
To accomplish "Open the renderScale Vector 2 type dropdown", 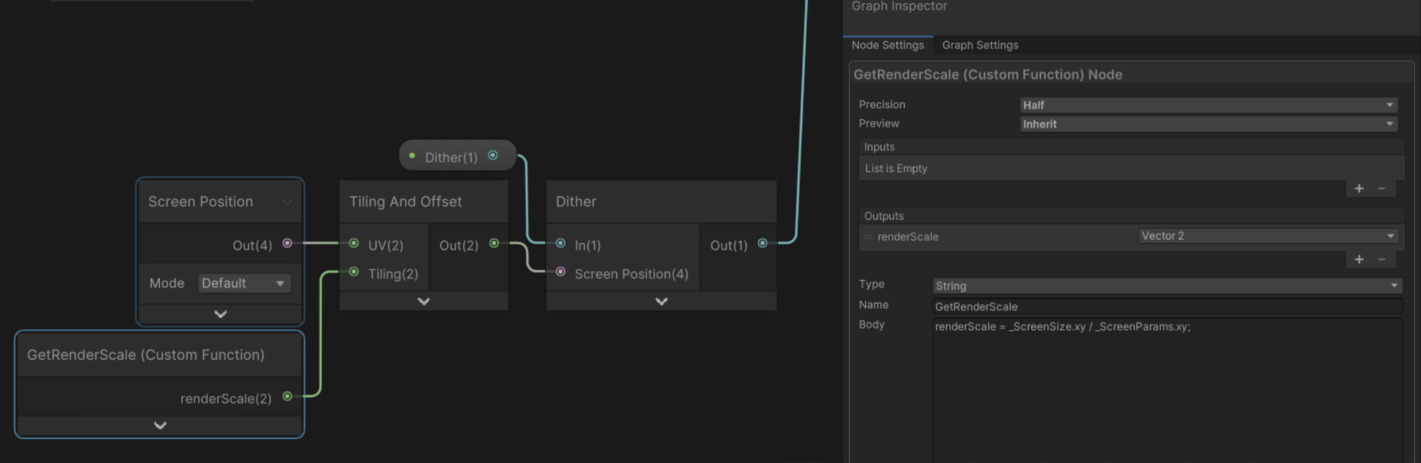I will tap(1268, 236).
